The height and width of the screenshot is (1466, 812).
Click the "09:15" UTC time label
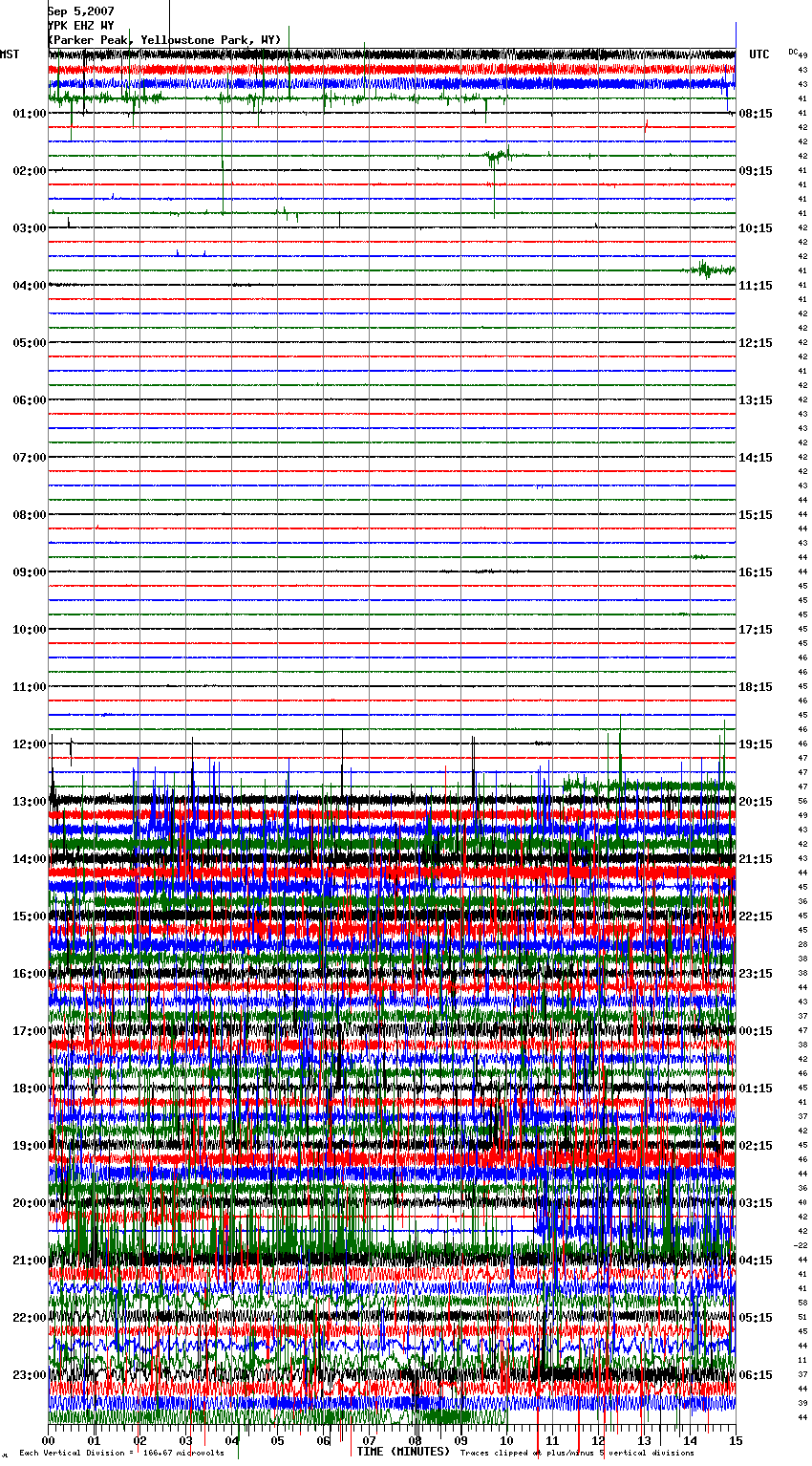tap(756, 171)
